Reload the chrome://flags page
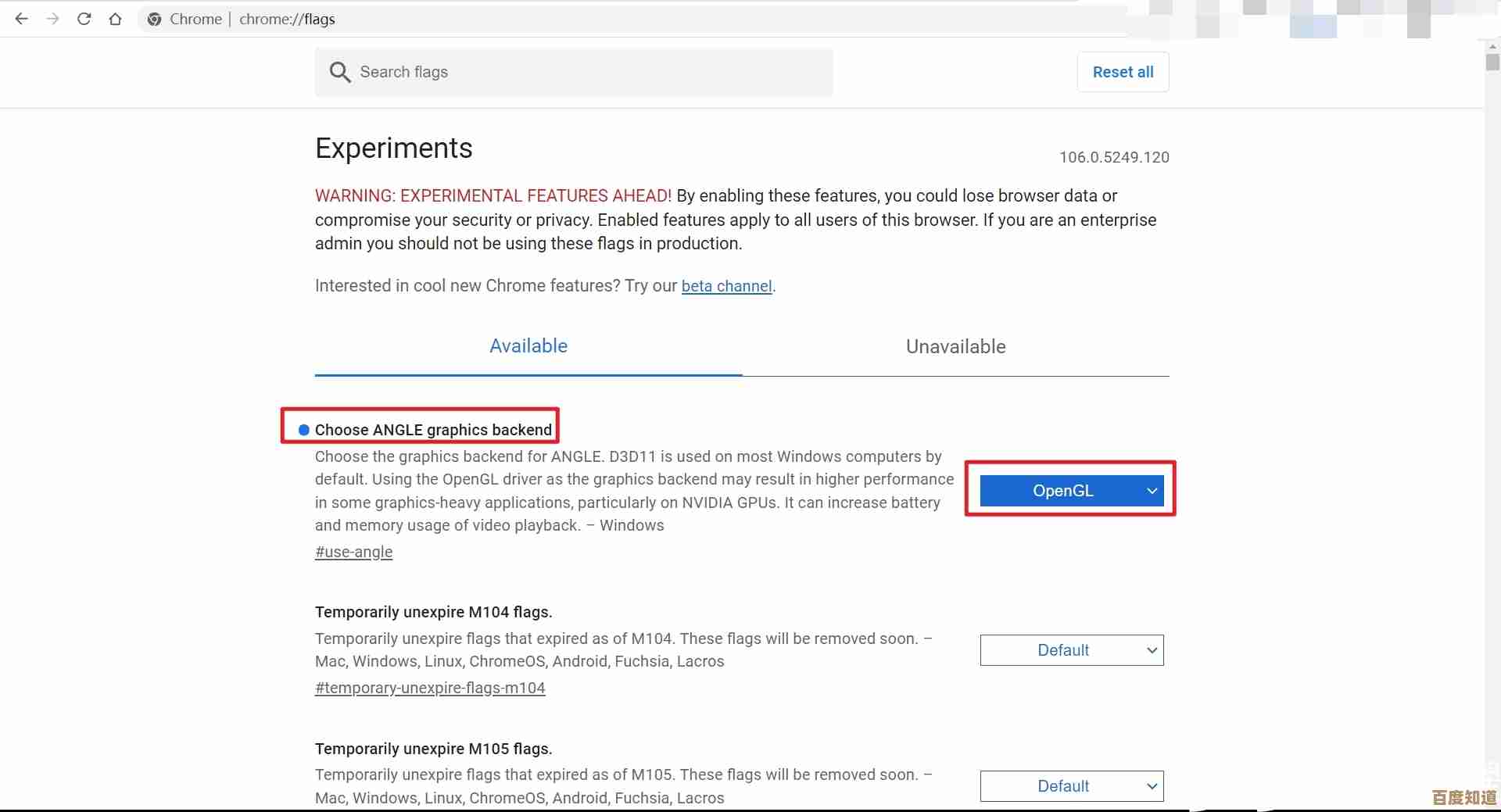Viewport: 1501px width, 812px height. pyautogui.click(x=84, y=19)
